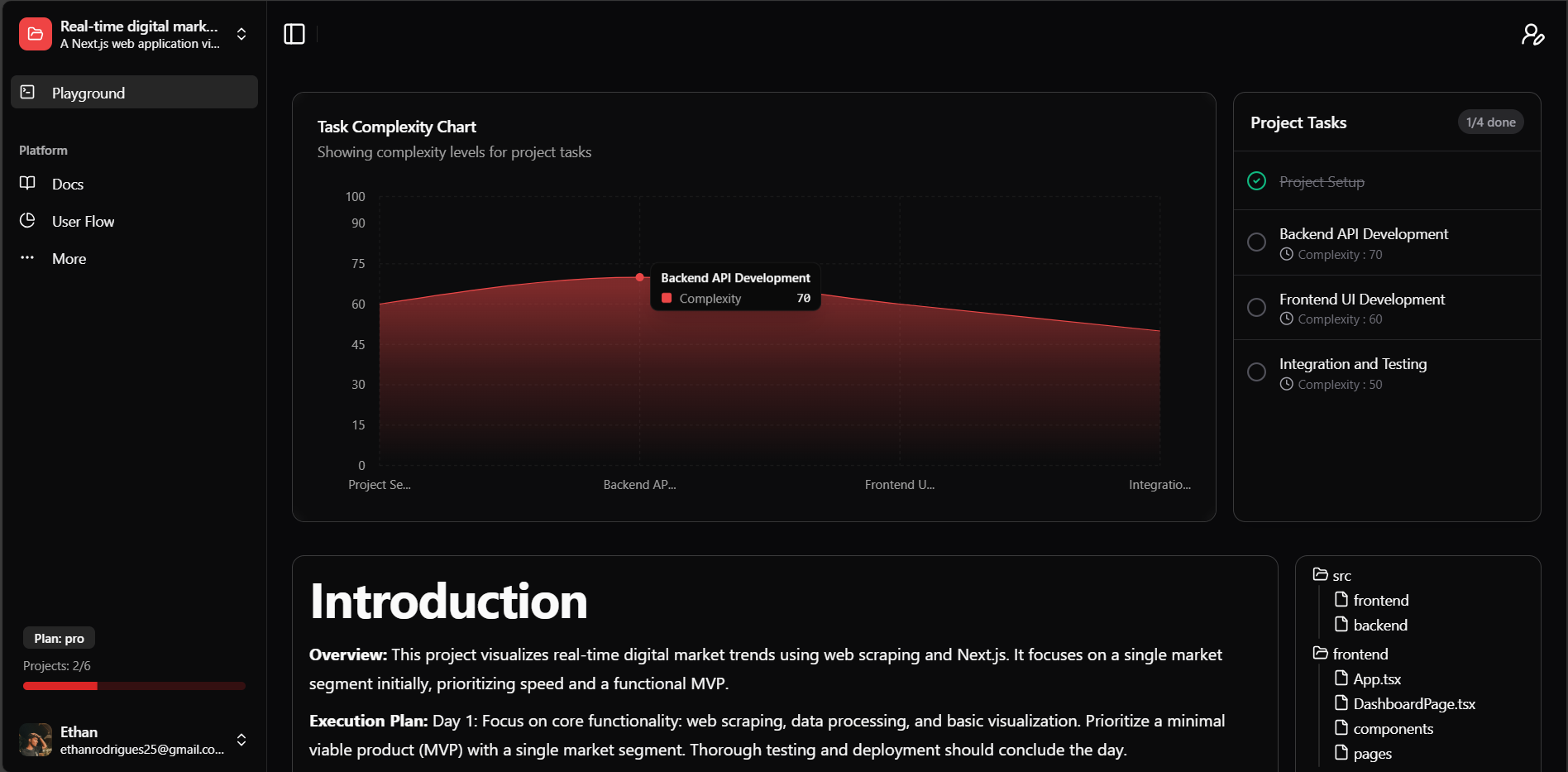Viewport: 1568px width, 772px height.
Task: Click the Playground terminal icon
Action: coord(27,92)
